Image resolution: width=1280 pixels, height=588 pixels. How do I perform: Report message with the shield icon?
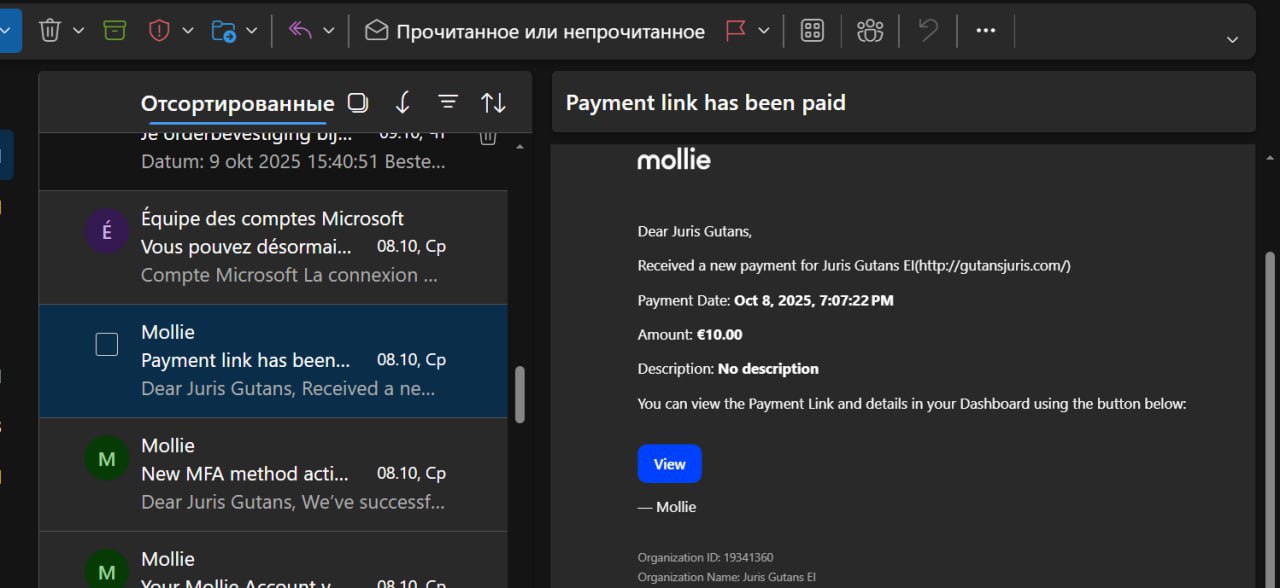[x=159, y=31]
